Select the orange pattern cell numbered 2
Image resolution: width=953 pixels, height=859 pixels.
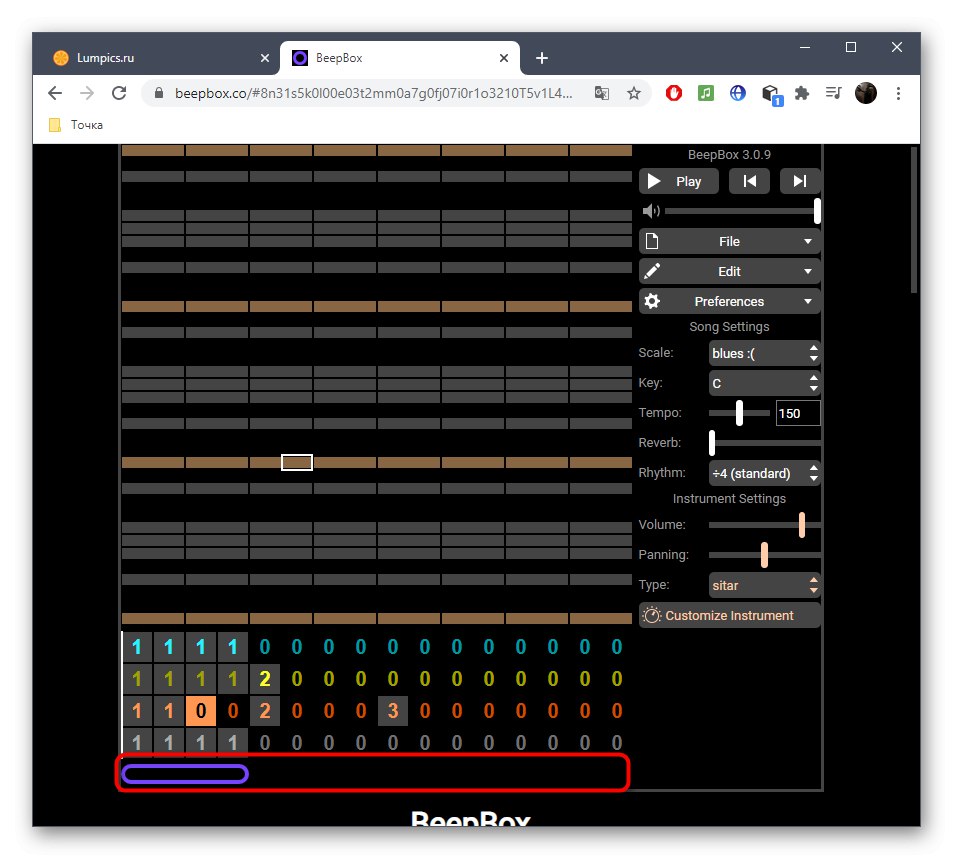[264, 711]
